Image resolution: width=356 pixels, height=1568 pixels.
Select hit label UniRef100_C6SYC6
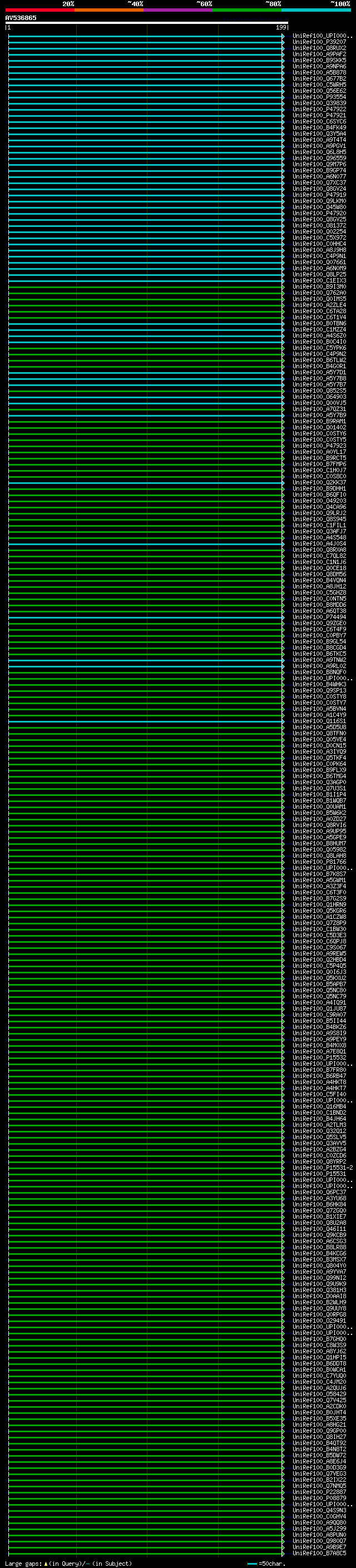(x=319, y=122)
